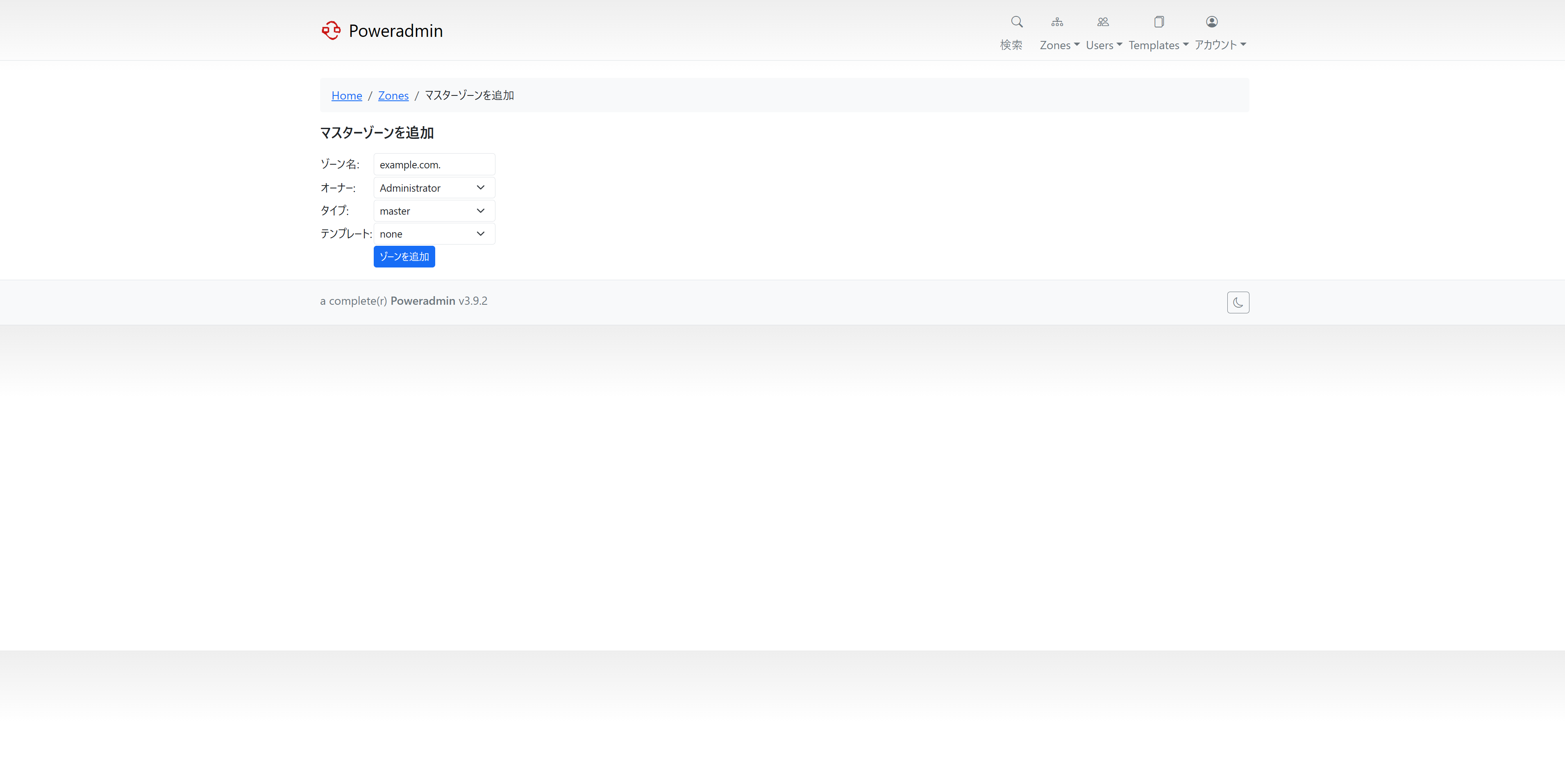
Task: Open the テンプレート none dropdown
Action: coord(434,234)
